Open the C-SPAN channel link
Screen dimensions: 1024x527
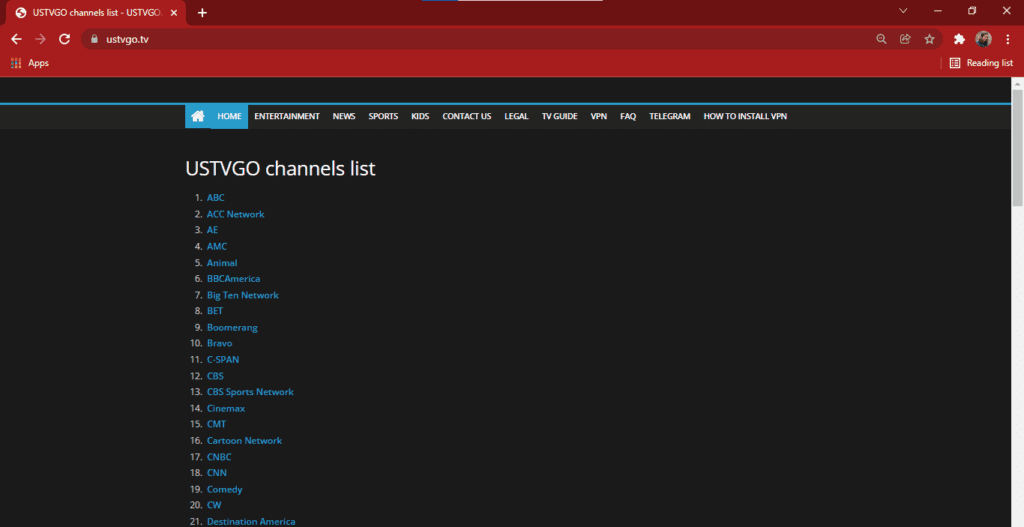(223, 359)
